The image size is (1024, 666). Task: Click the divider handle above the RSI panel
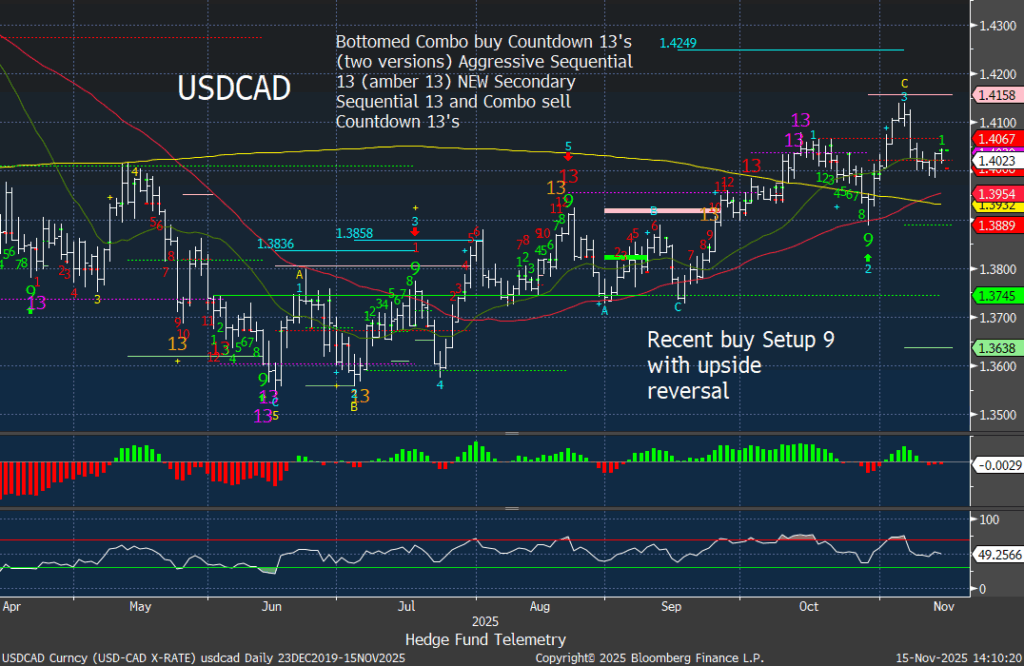click(512, 506)
